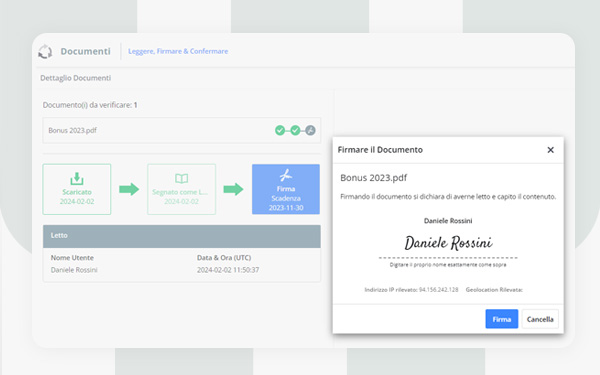Click the Documento(i) da verificare count text
Viewport: 600px width, 375px height.
[90, 105]
